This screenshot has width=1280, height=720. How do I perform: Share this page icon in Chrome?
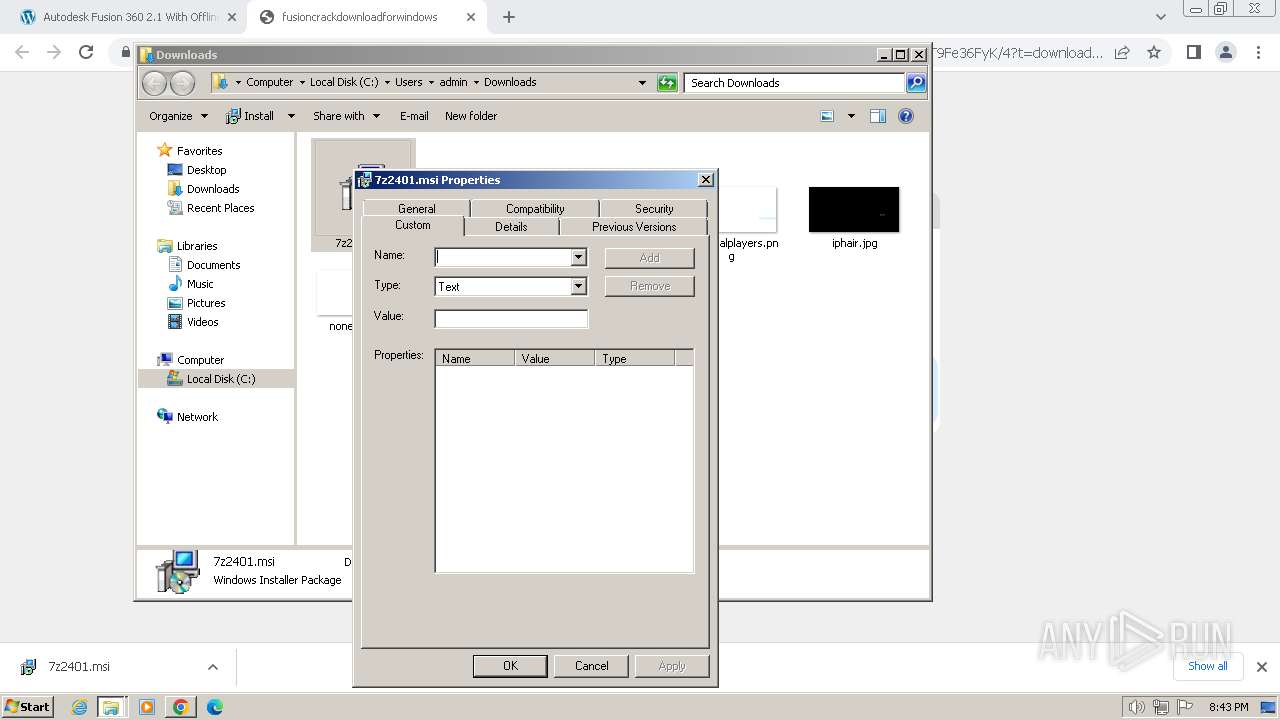[1122, 52]
